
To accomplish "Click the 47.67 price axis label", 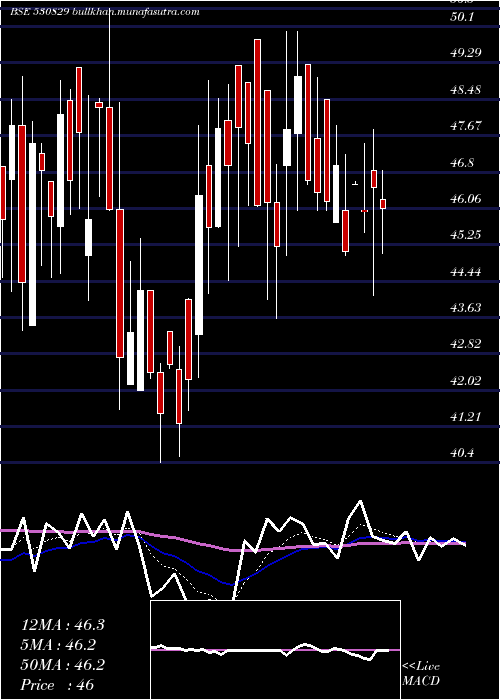I will click(465, 126).
